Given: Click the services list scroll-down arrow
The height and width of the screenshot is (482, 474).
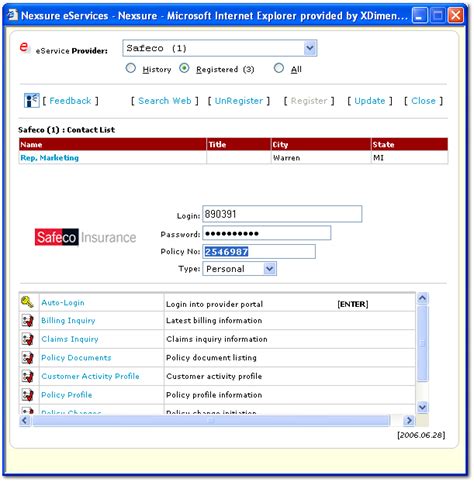Looking at the screenshot, I should [423, 407].
